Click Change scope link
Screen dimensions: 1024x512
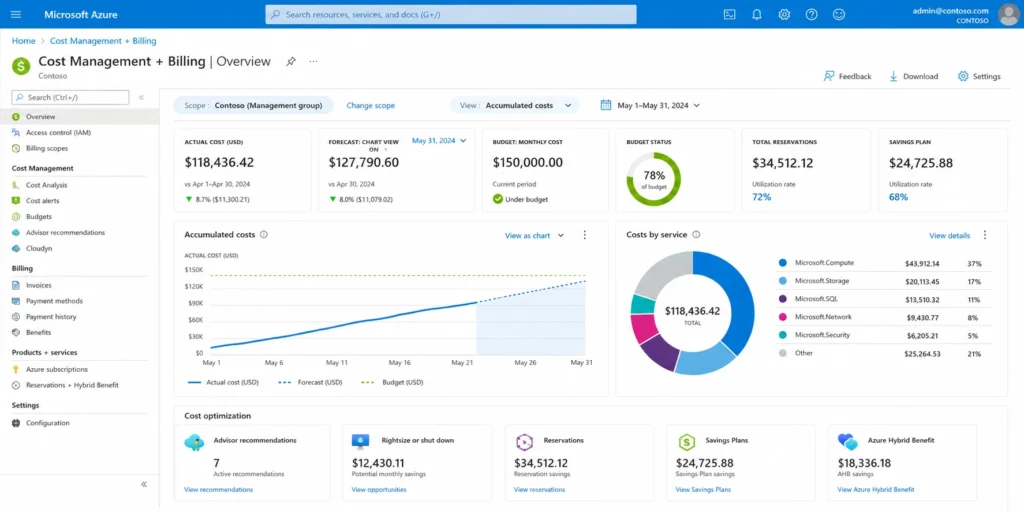click(370, 105)
